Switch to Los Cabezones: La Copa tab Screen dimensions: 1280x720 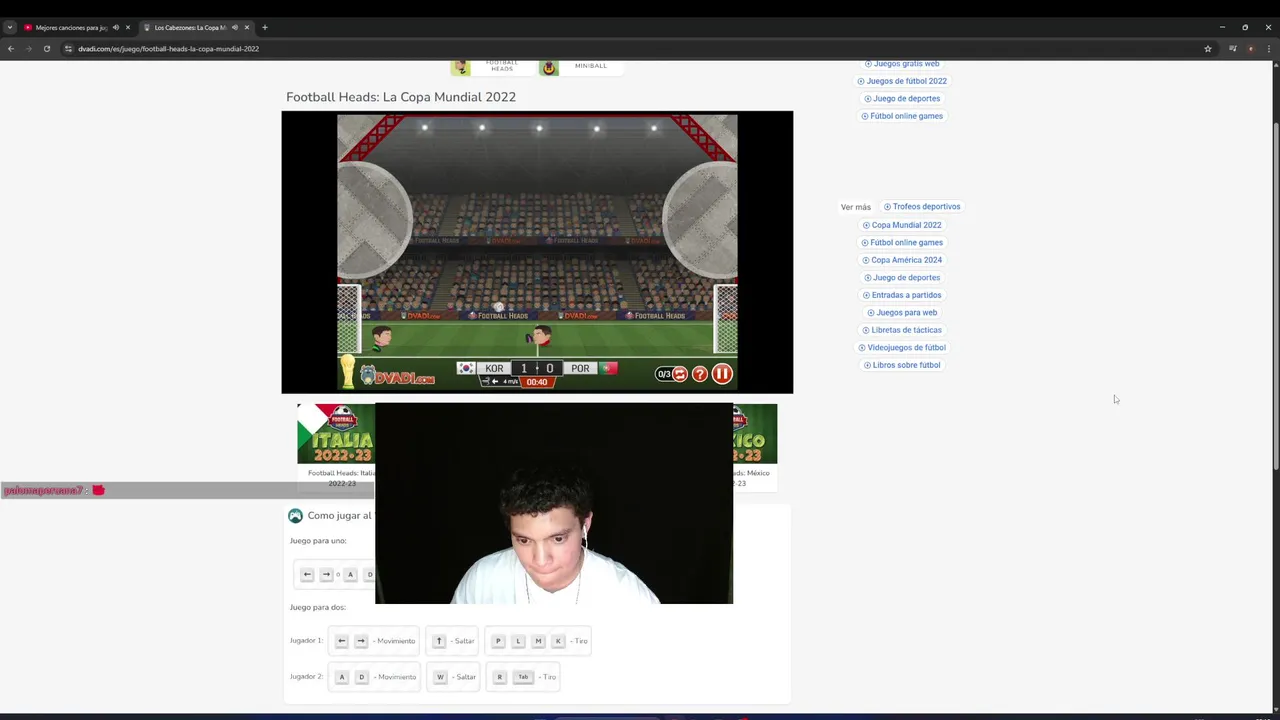click(x=190, y=27)
